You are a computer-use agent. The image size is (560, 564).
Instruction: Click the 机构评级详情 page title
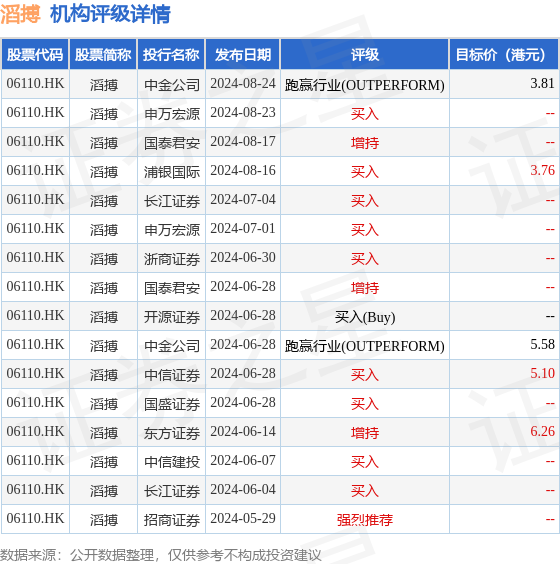(x=110, y=15)
